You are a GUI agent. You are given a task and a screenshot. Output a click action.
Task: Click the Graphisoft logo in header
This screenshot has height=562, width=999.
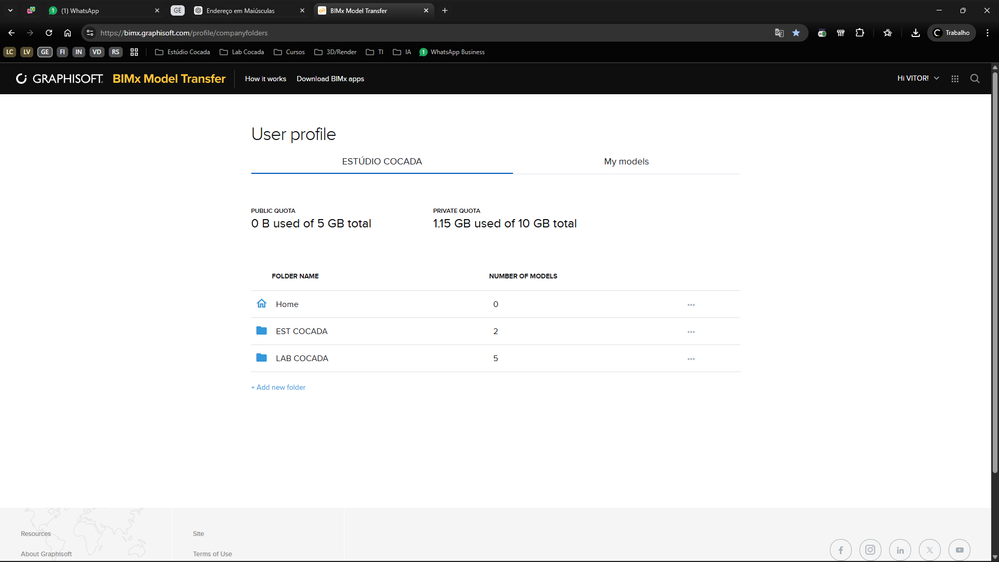point(59,78)
